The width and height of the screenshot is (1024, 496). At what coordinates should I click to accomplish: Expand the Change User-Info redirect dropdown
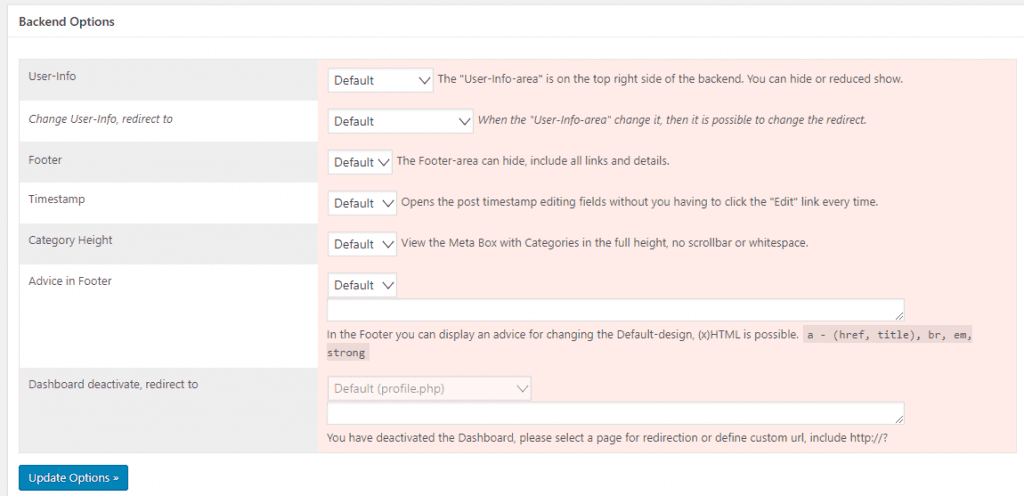(x=400, y=121)
